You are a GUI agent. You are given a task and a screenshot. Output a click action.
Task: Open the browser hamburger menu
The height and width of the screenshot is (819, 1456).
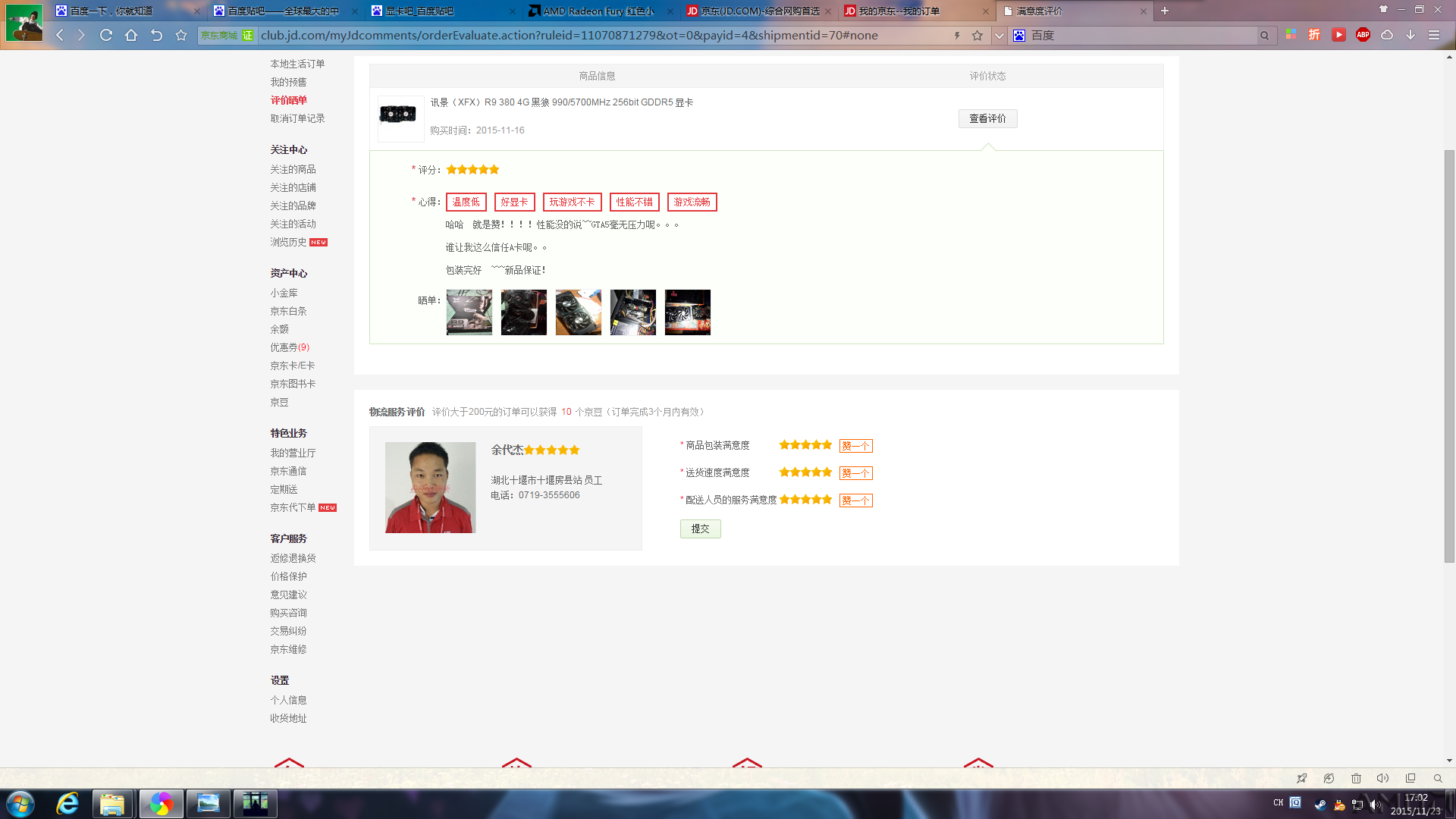tap(1434, 35)
